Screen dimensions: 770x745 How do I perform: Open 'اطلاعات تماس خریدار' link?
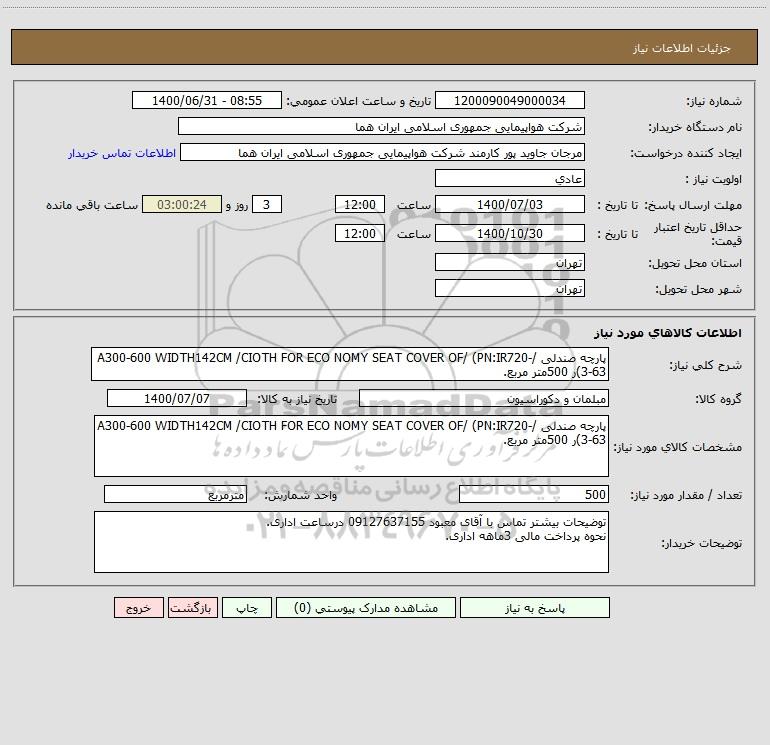[122, 153]
